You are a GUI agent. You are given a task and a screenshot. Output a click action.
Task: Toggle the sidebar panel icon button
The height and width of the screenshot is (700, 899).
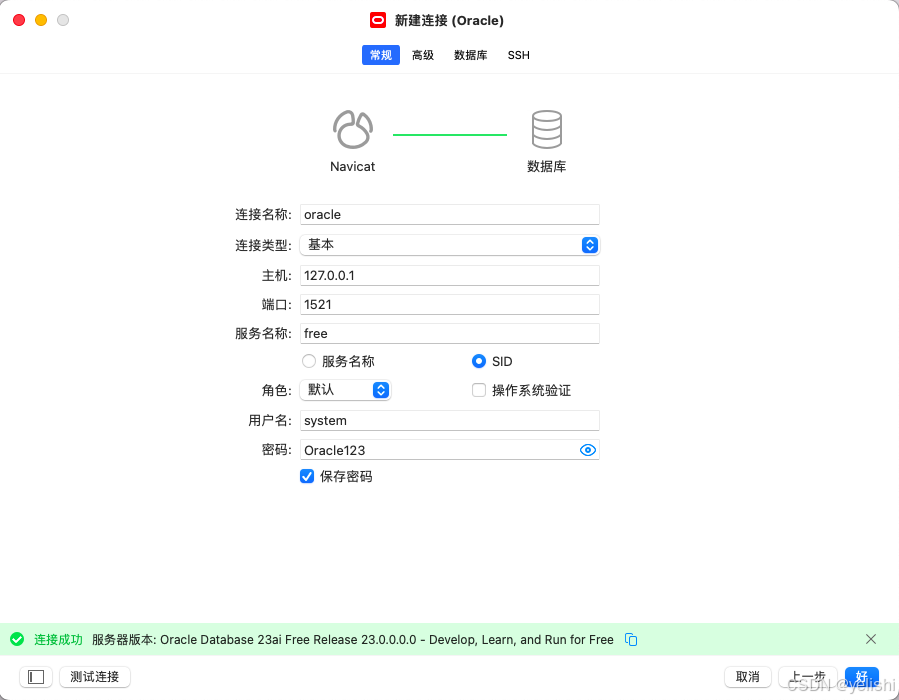click(36, 677)
